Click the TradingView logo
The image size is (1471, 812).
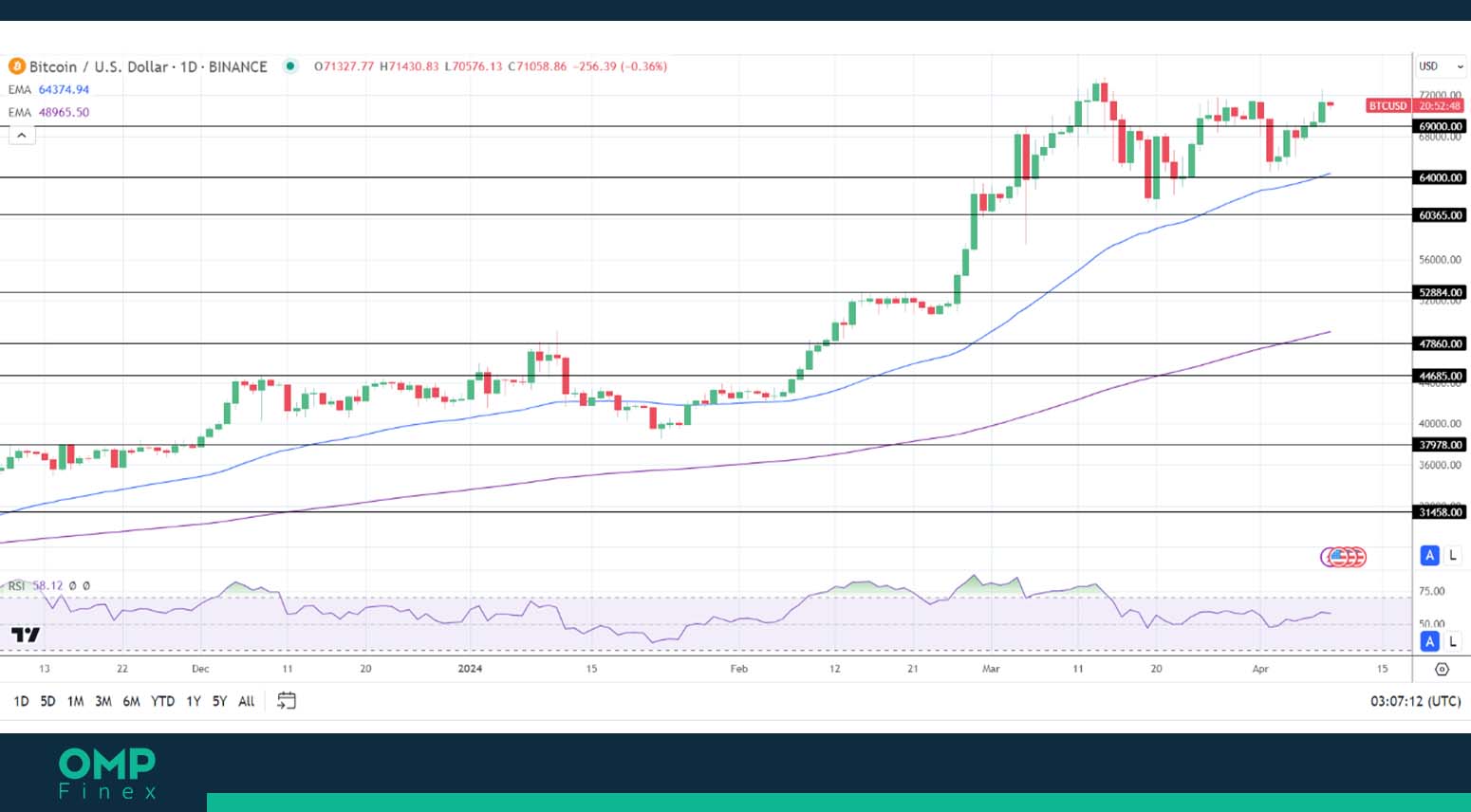pyautogui.click(x=26, y=635)
